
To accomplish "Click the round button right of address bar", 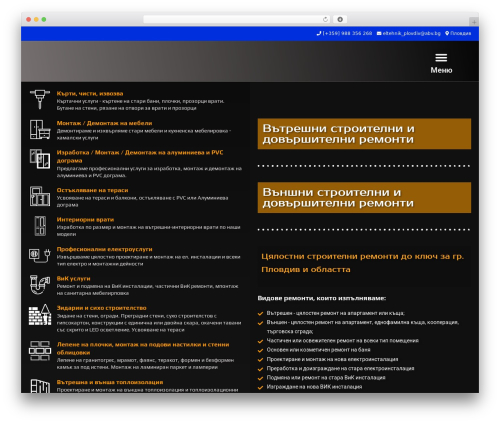I will 340,19.
